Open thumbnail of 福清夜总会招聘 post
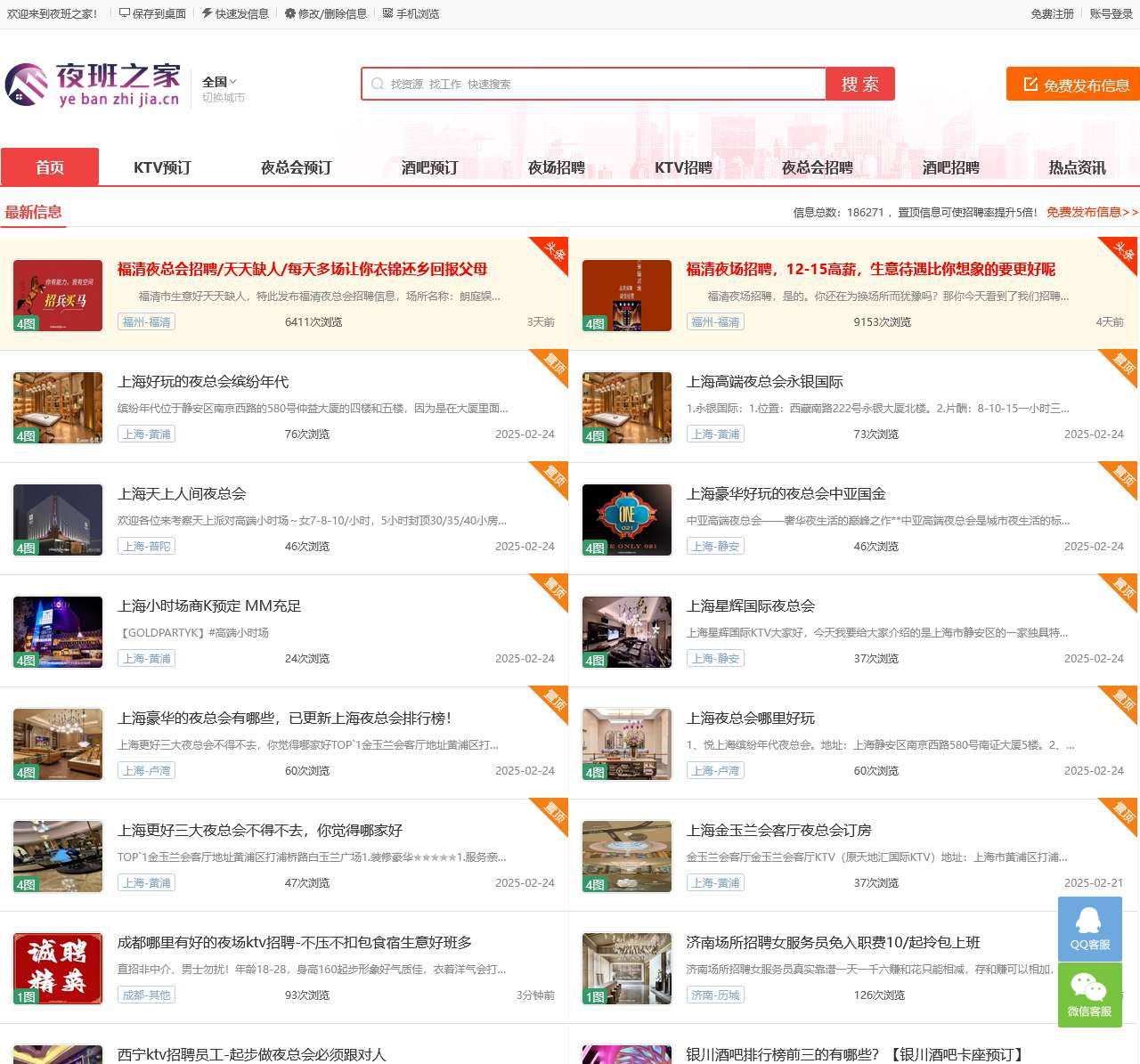Screen dimensions: 1140x1064 coord(58,296)
